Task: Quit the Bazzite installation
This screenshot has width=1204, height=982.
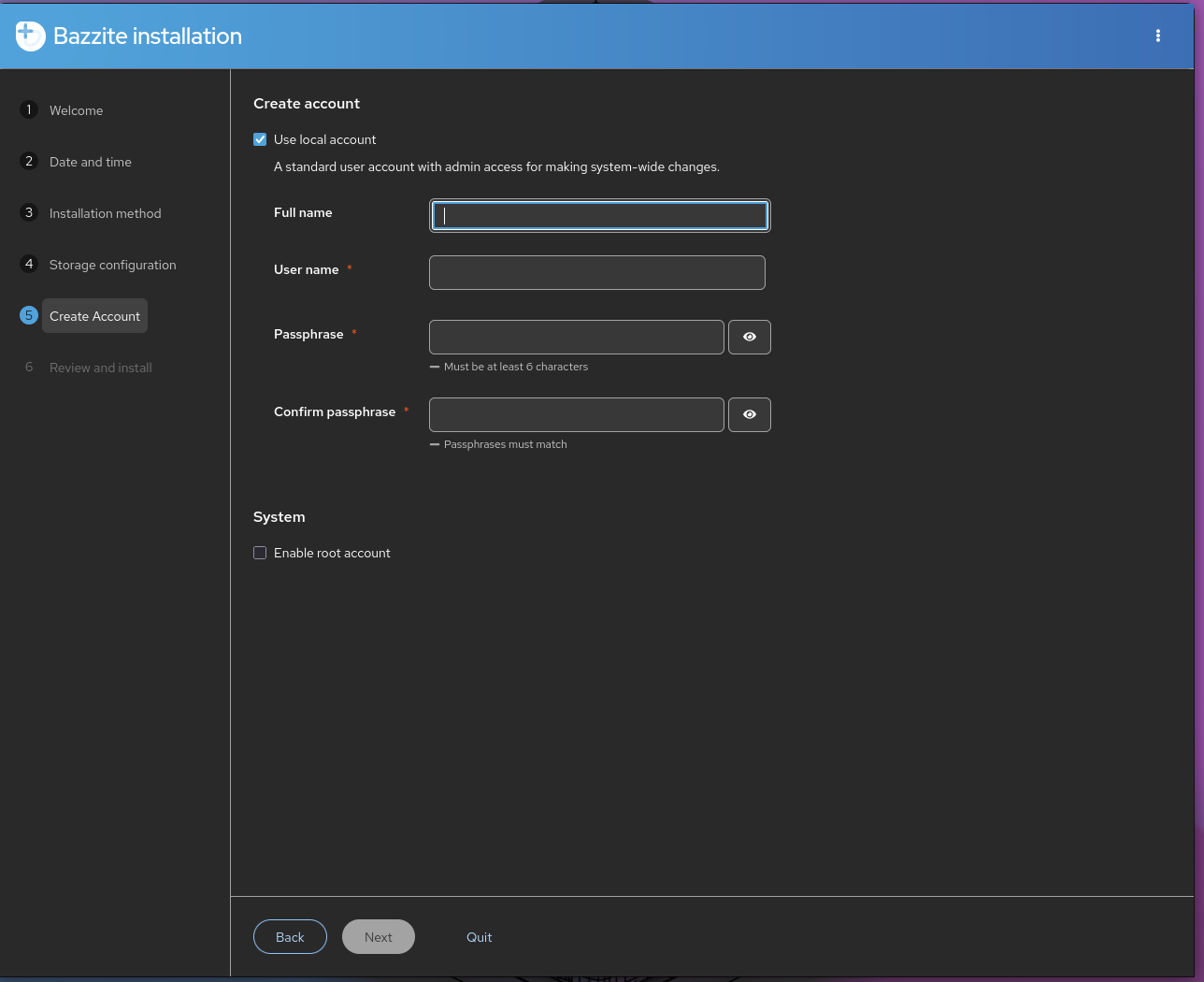Action: coord(479,936)
